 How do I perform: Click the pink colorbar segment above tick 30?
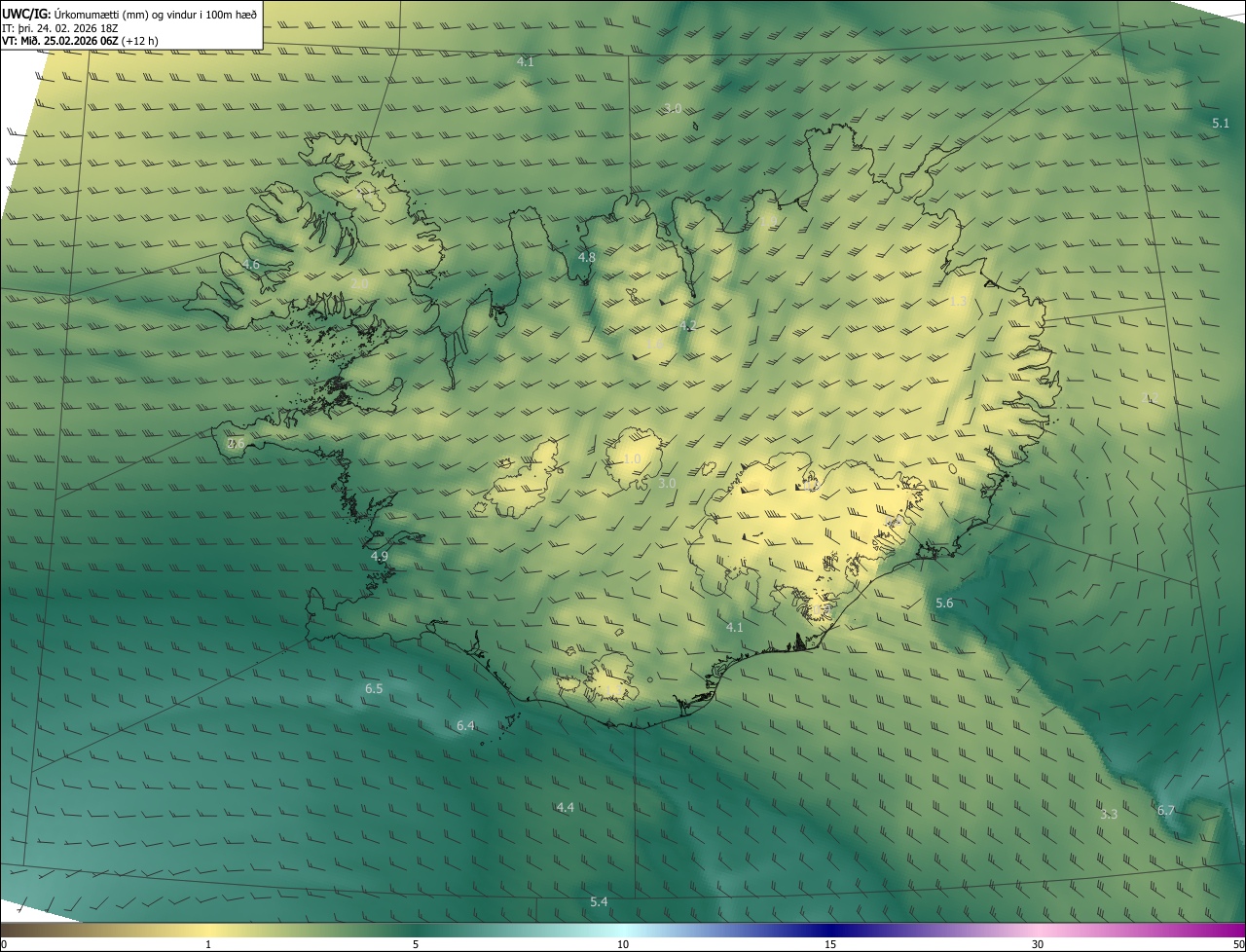tap(1038, 931)
